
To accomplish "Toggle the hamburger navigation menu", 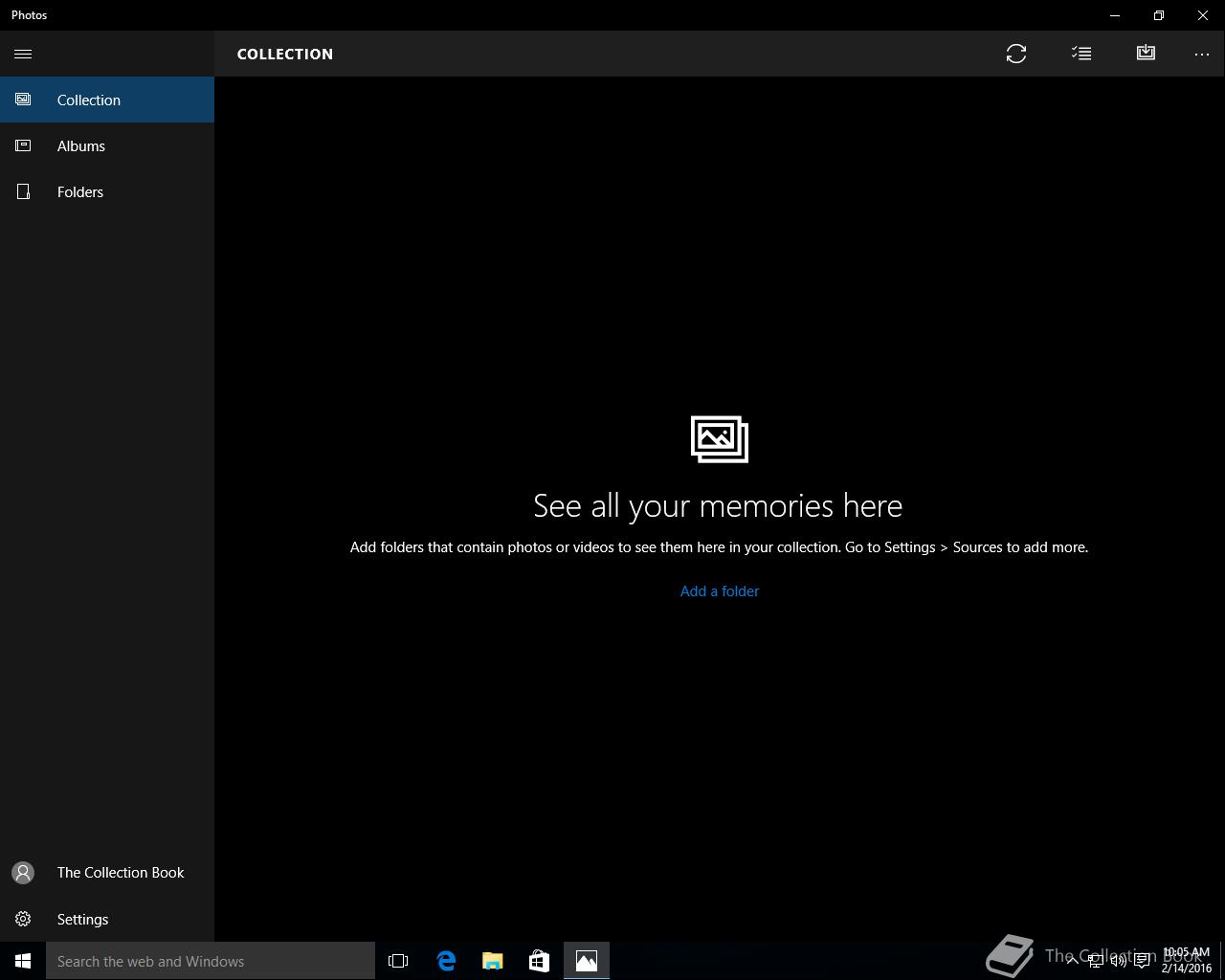I will (x=23, y=54).
